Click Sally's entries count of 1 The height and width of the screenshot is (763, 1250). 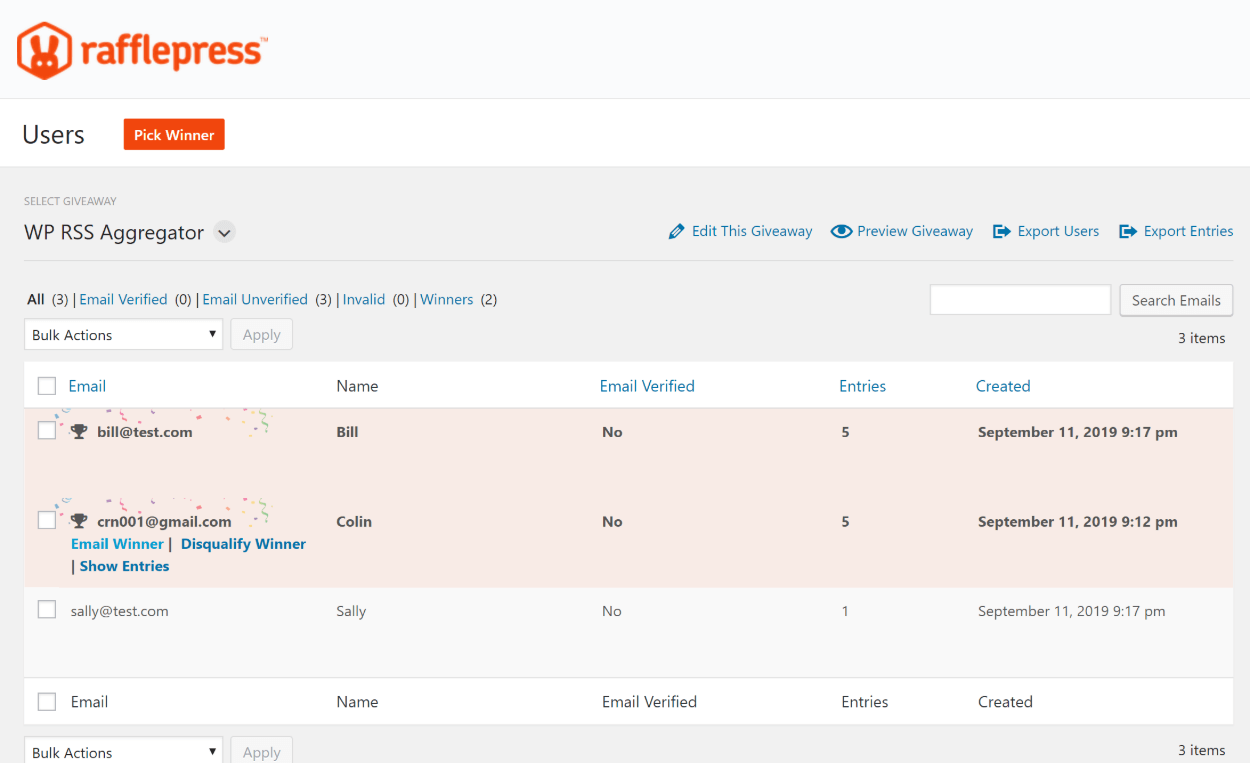point(845,611)
